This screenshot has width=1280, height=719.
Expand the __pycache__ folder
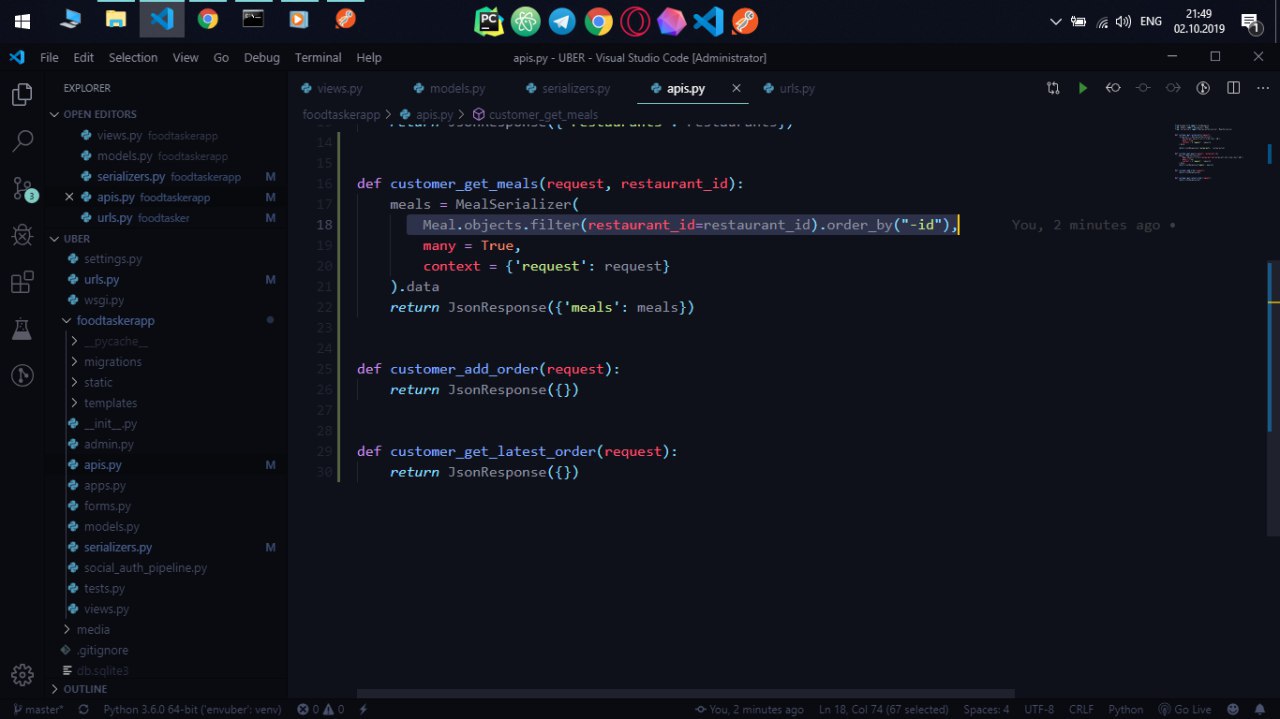point(116,341)
